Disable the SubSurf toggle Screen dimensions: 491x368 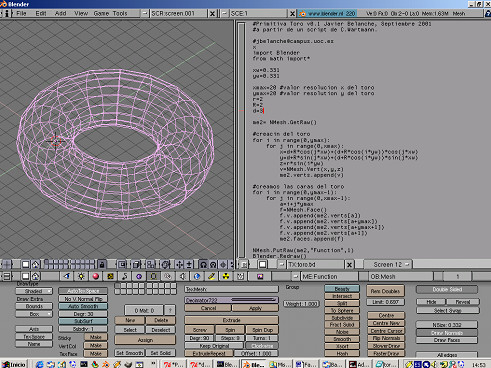83,321
